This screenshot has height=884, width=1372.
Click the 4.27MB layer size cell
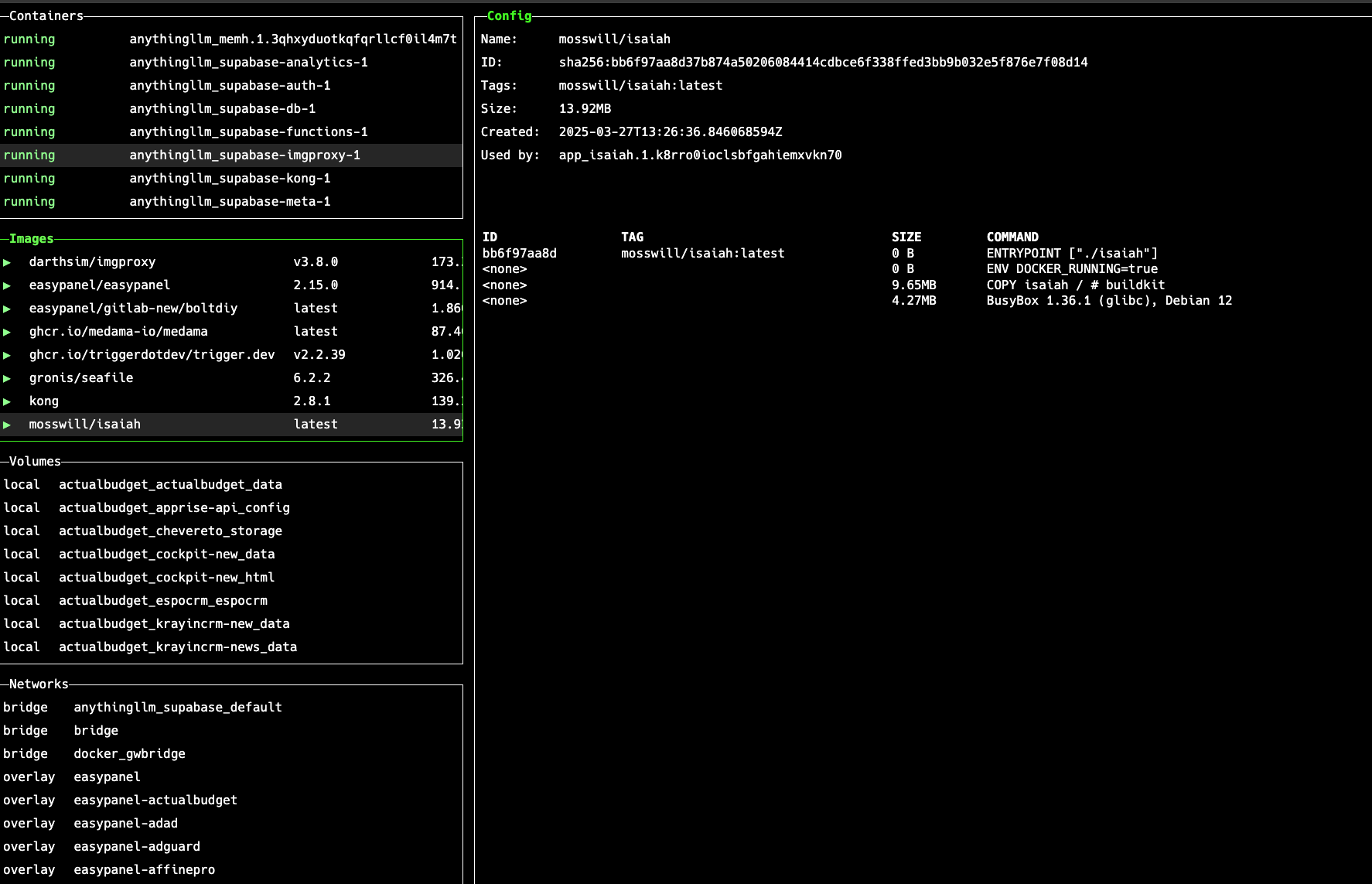coord(913,300)
